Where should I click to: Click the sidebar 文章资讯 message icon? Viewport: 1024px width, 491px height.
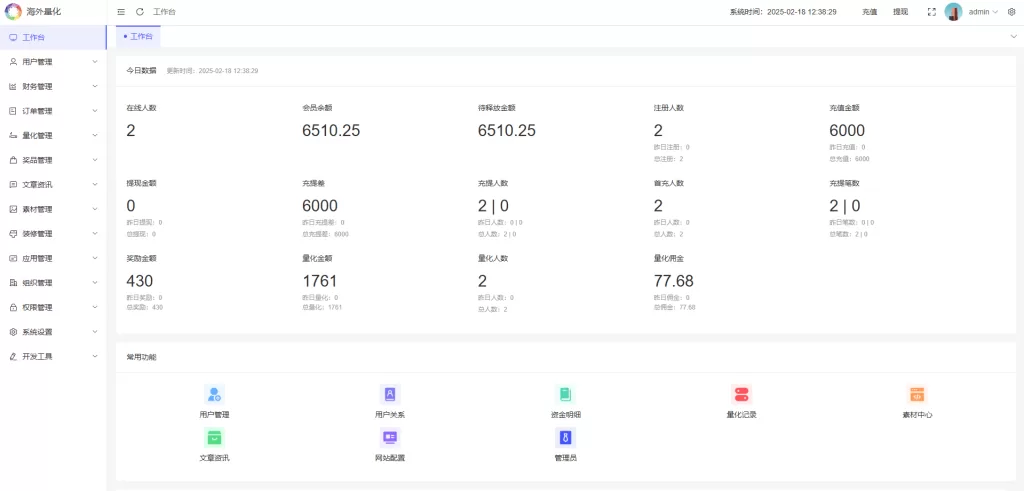coord(13,185)
